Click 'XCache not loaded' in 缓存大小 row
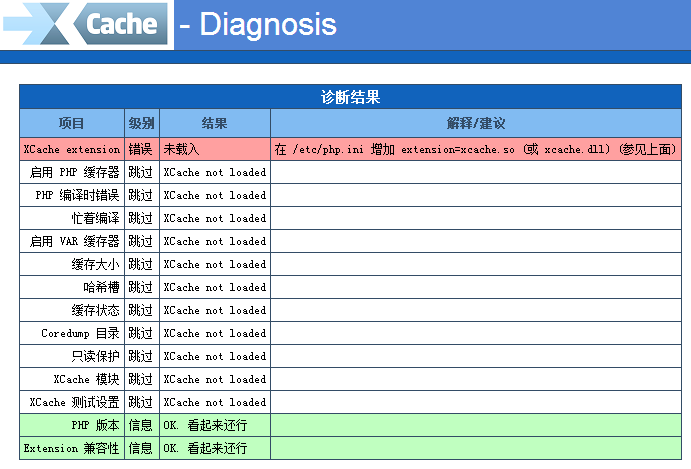The height and width of the screenshot is (469, 691). 215,264
